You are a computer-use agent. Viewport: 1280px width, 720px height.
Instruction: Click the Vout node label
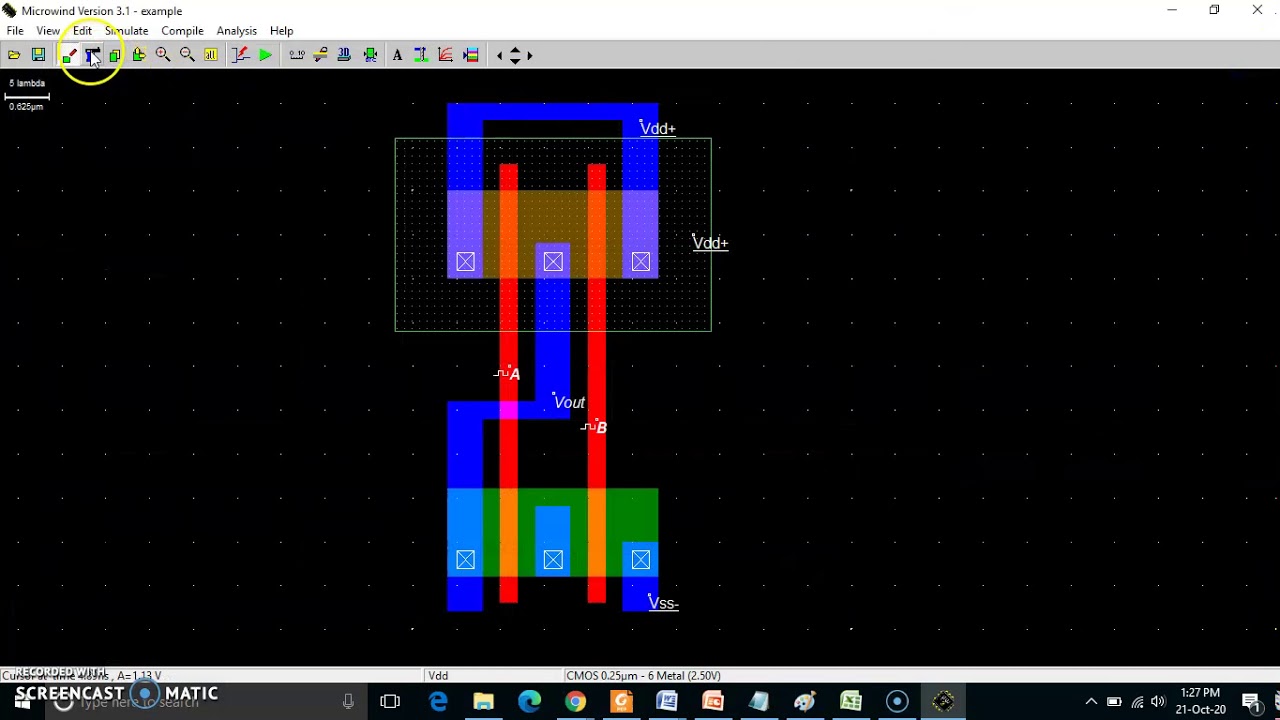coord(569,402)
